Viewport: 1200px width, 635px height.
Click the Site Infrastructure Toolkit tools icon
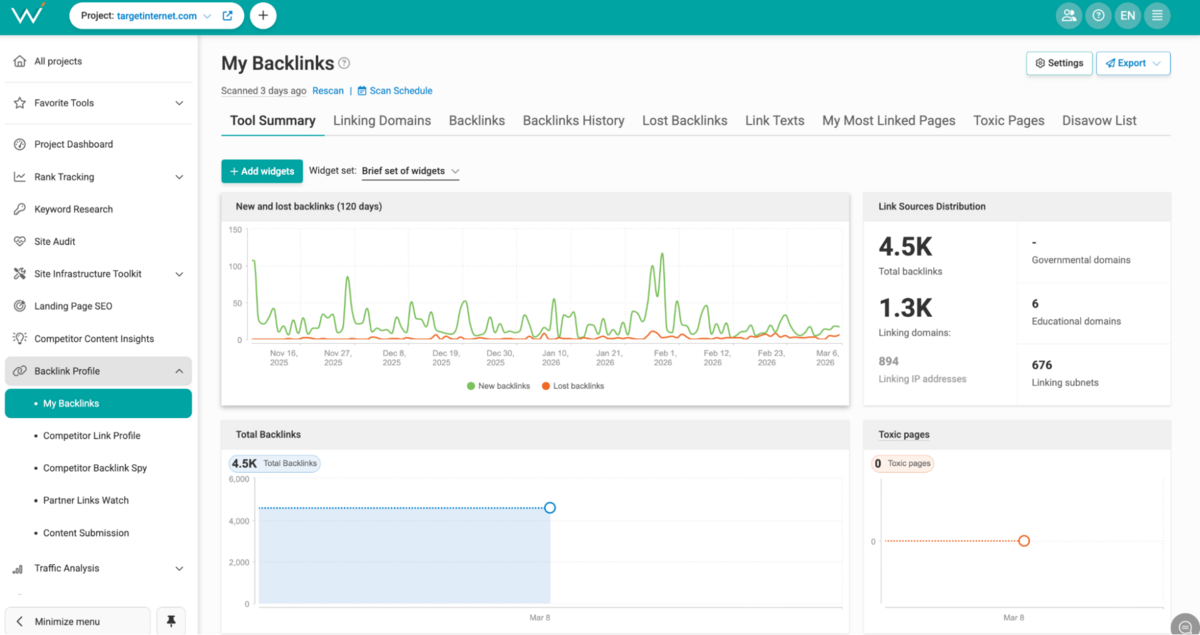[x=20, y=274]
